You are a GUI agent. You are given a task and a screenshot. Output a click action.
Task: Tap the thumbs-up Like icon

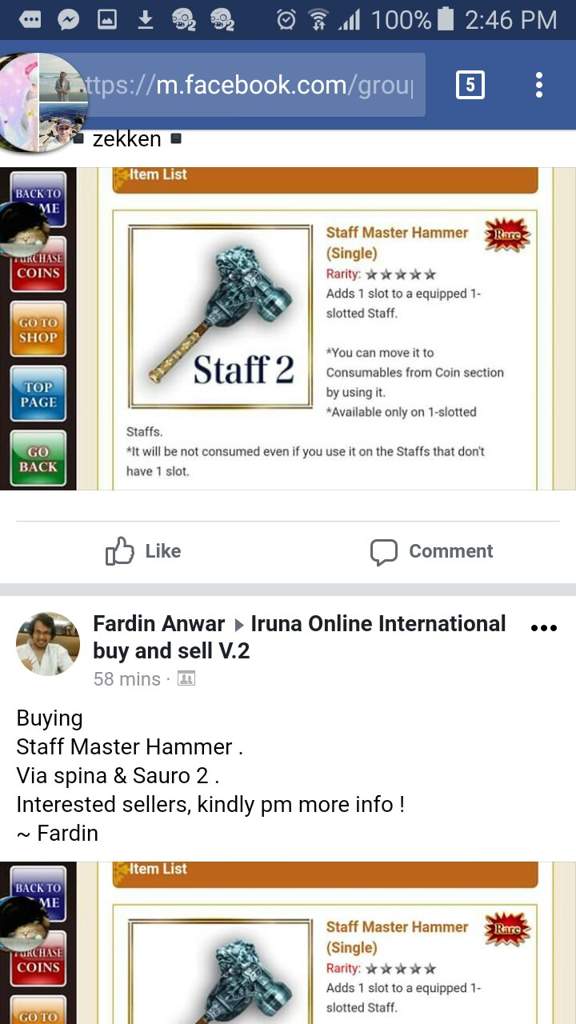click(120, 552)
